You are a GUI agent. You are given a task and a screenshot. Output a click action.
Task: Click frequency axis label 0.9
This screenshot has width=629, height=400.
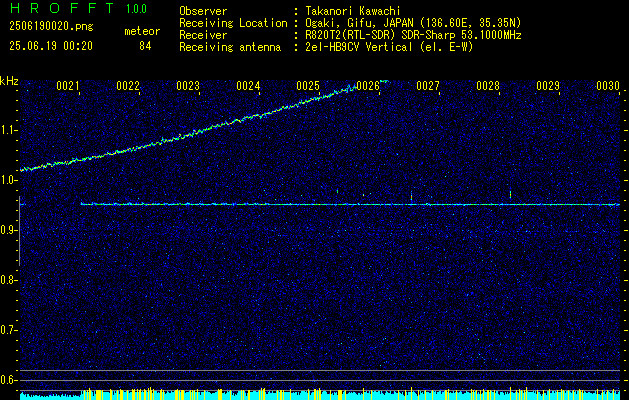(7, 230)
